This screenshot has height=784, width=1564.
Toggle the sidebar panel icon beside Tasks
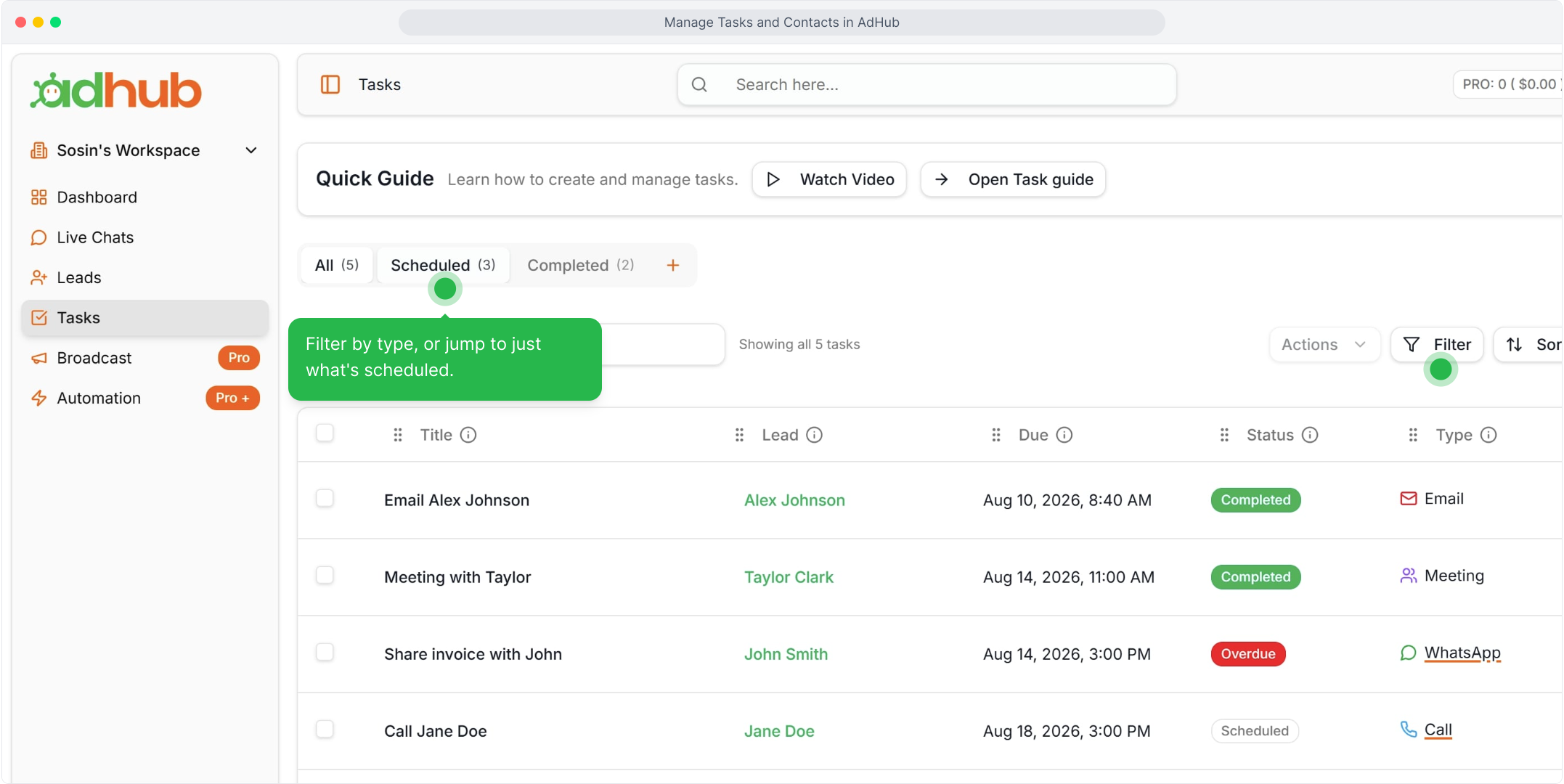pos(330,84)
